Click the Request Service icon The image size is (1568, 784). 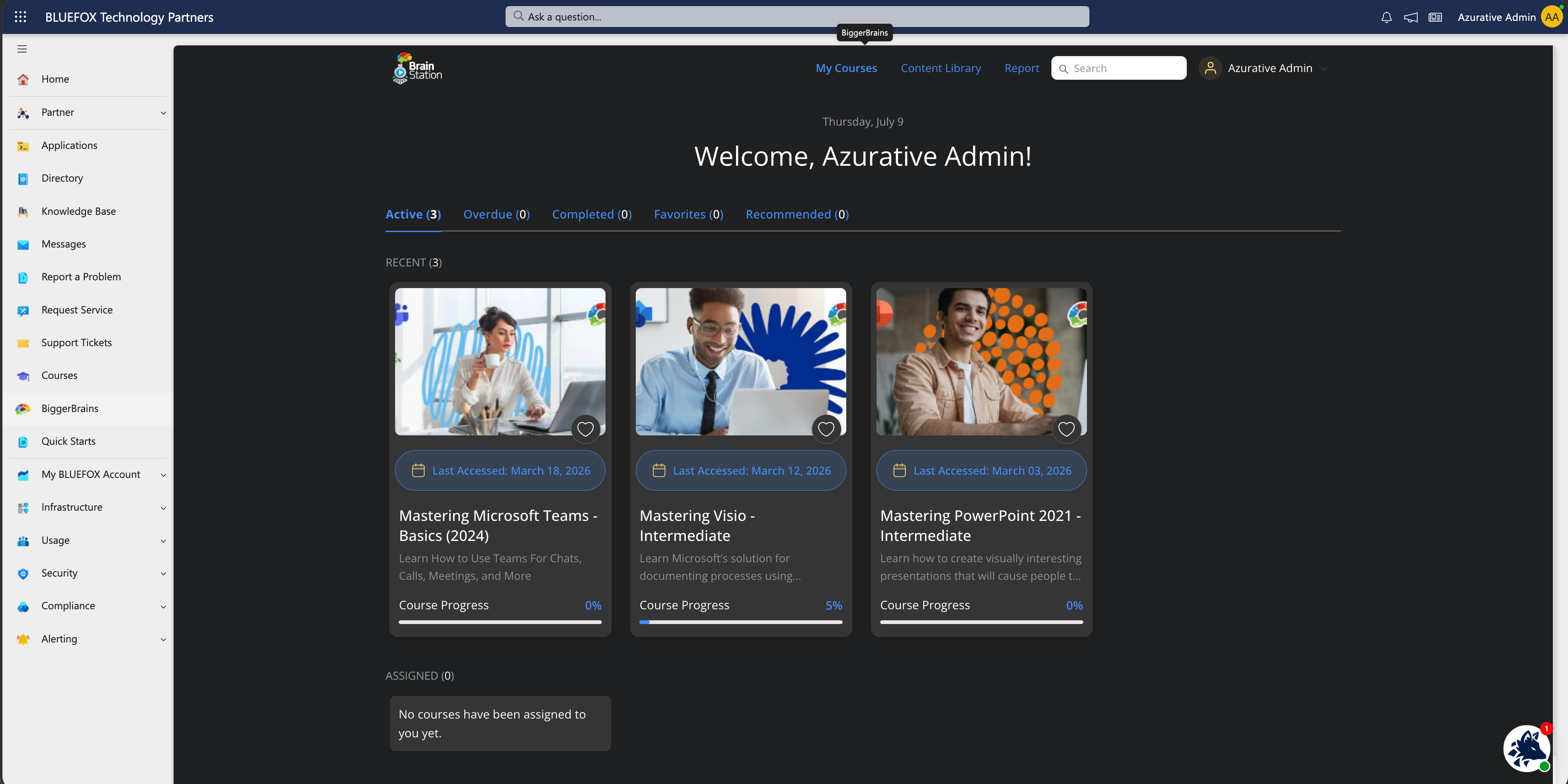(x=23, y=310)
